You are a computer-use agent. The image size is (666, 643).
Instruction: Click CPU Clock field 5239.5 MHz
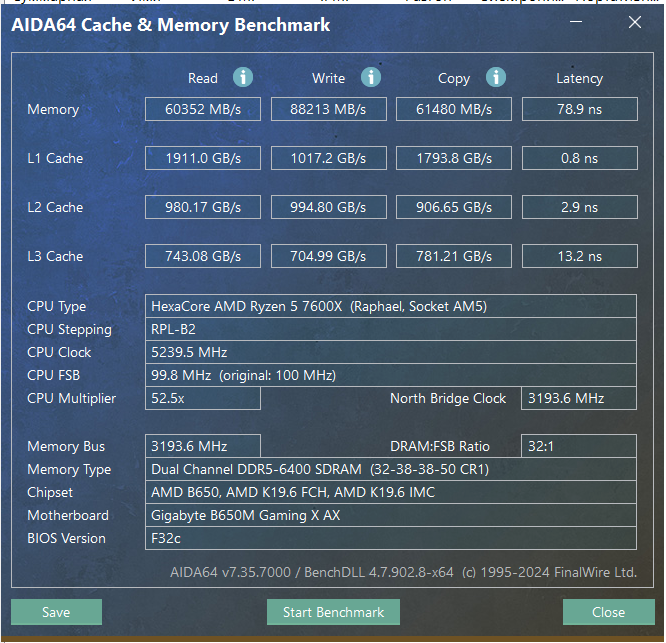click(x=391, y=352)
